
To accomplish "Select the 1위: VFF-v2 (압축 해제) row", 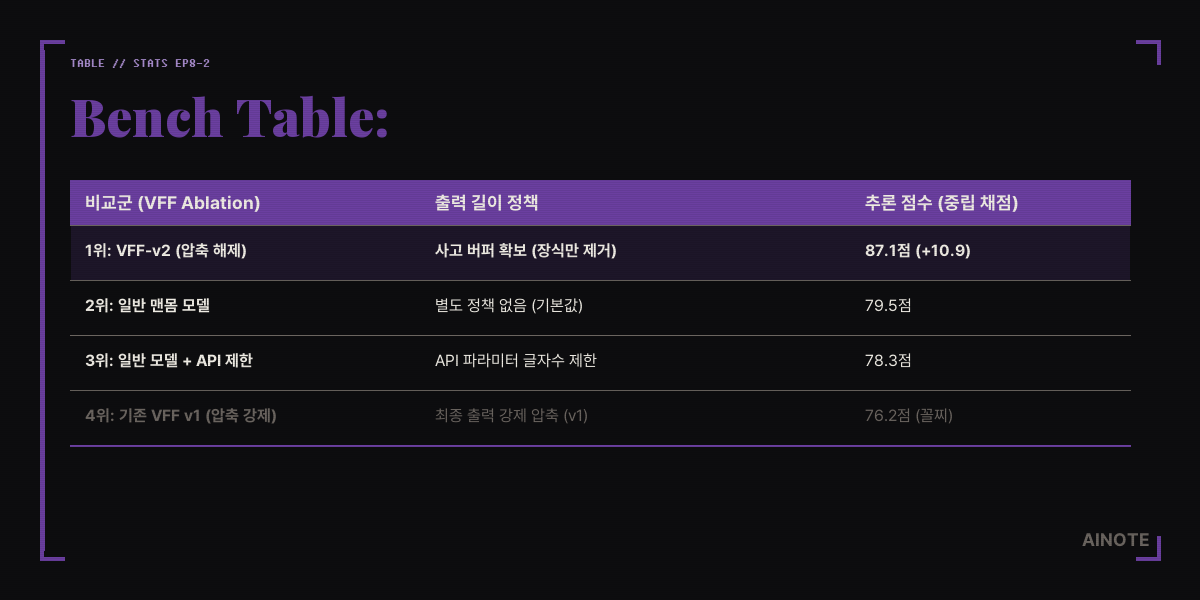I will tap(600, 253).
